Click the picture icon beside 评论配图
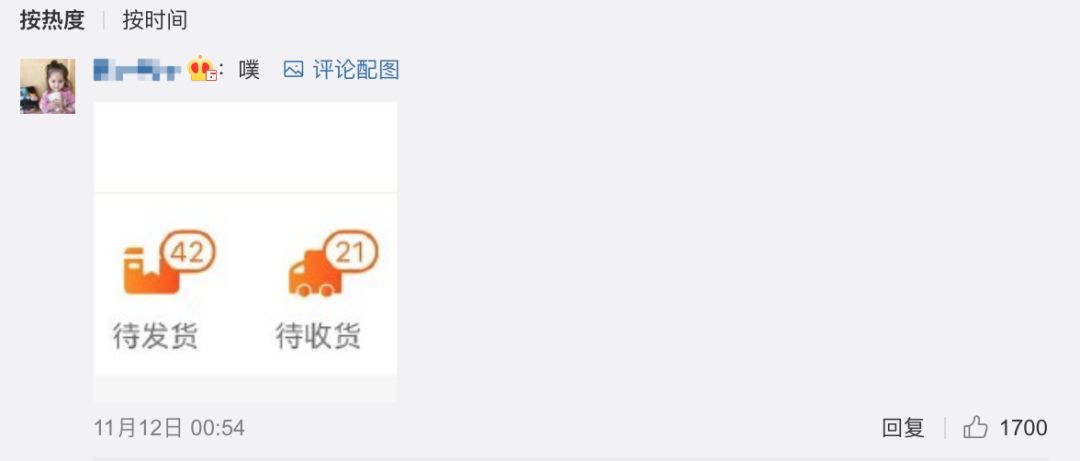This screenshot has height=461, width=1080. tap(293, 70)
